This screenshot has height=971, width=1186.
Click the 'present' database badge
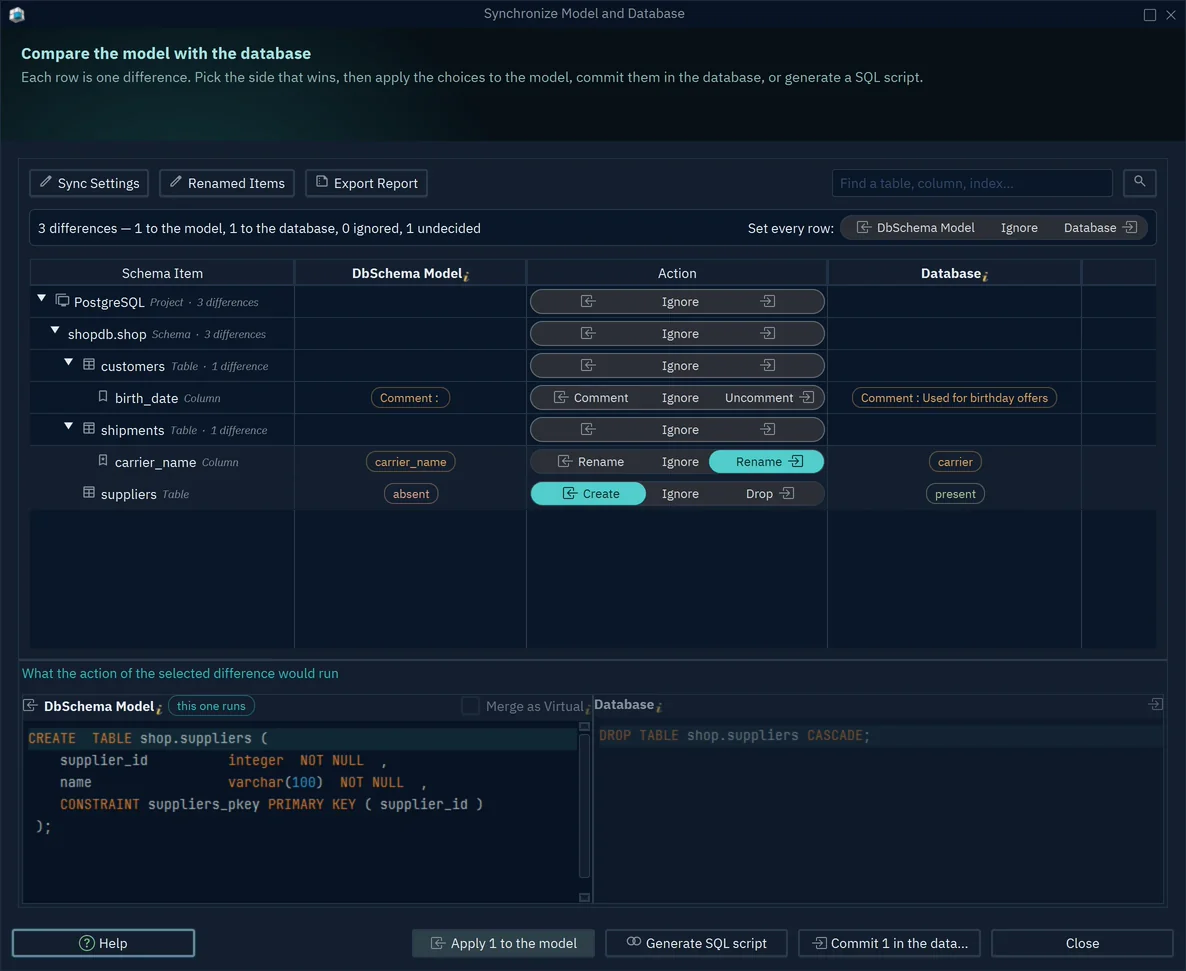point(955,494)
